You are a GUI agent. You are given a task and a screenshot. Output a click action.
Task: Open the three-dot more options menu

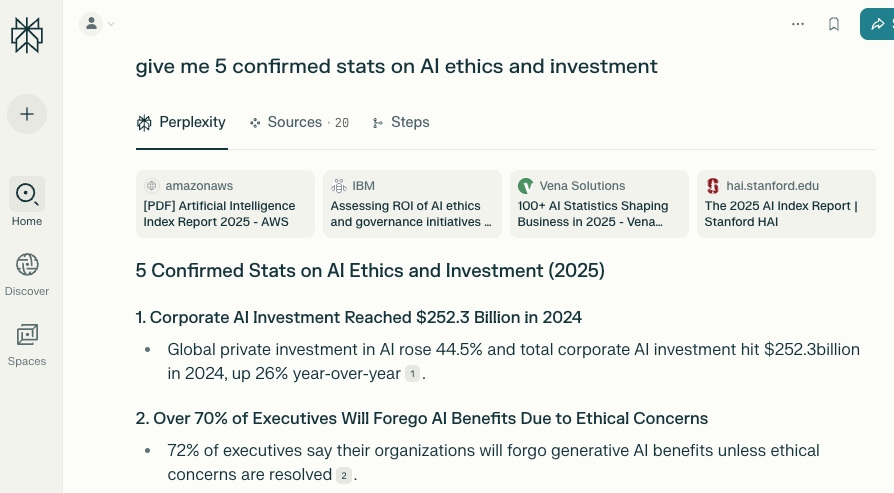798,24
